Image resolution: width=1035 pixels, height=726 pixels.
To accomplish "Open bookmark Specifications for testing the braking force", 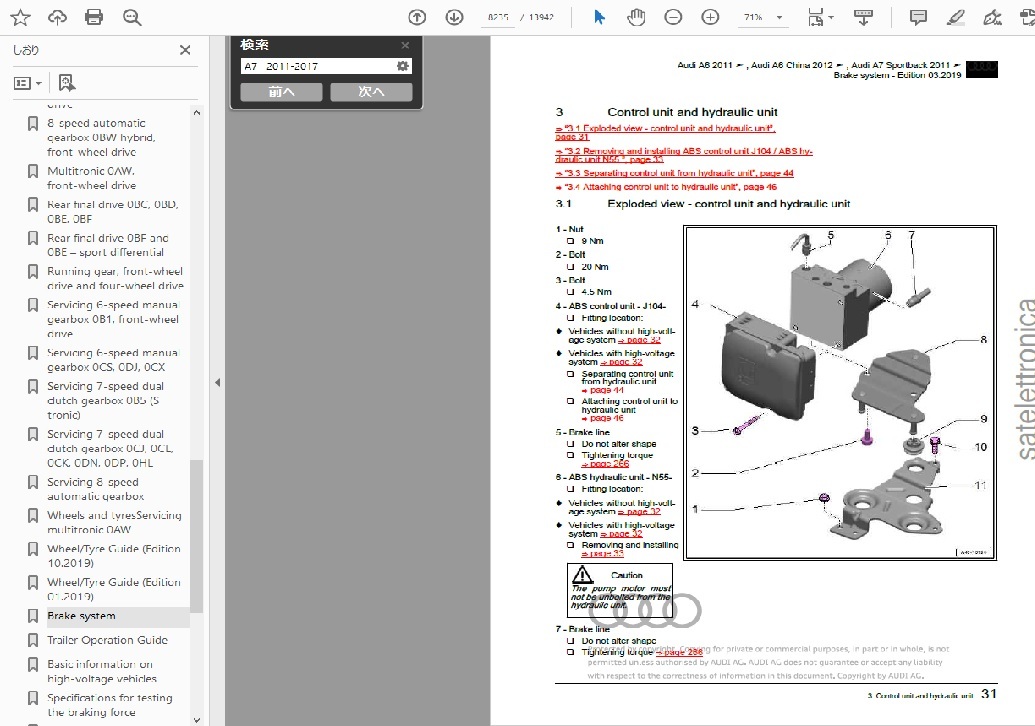I will 110,705.
